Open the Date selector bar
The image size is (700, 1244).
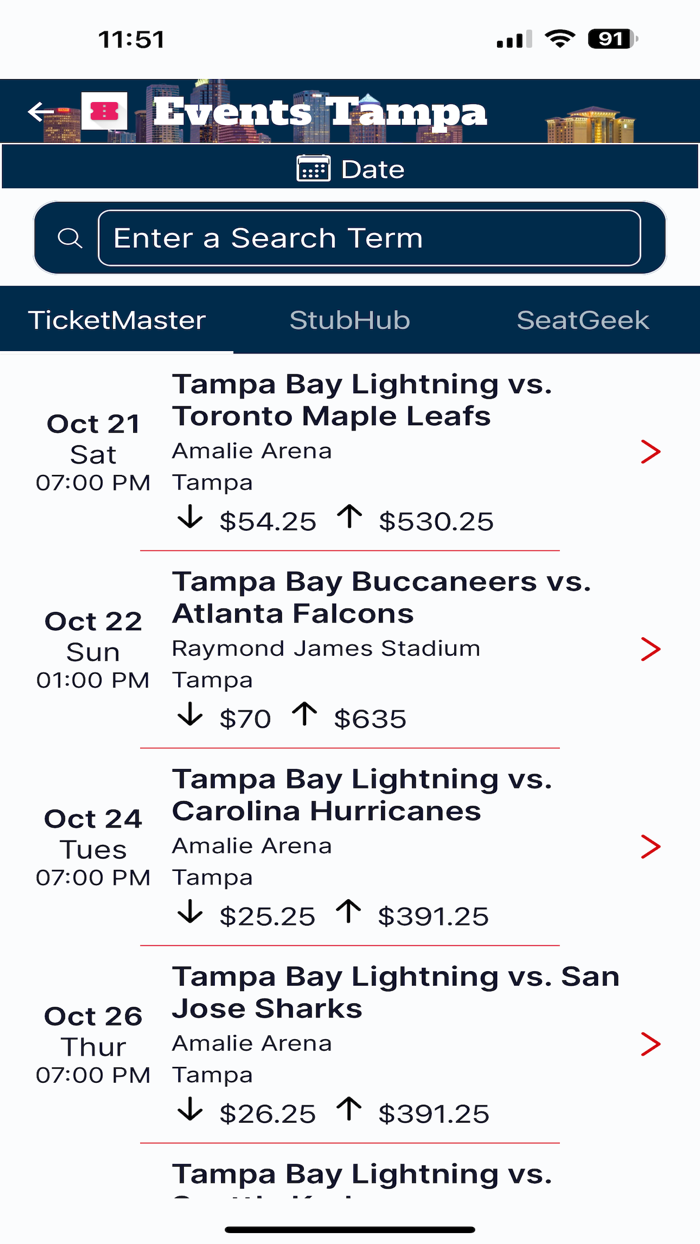(x=350, y=168)
